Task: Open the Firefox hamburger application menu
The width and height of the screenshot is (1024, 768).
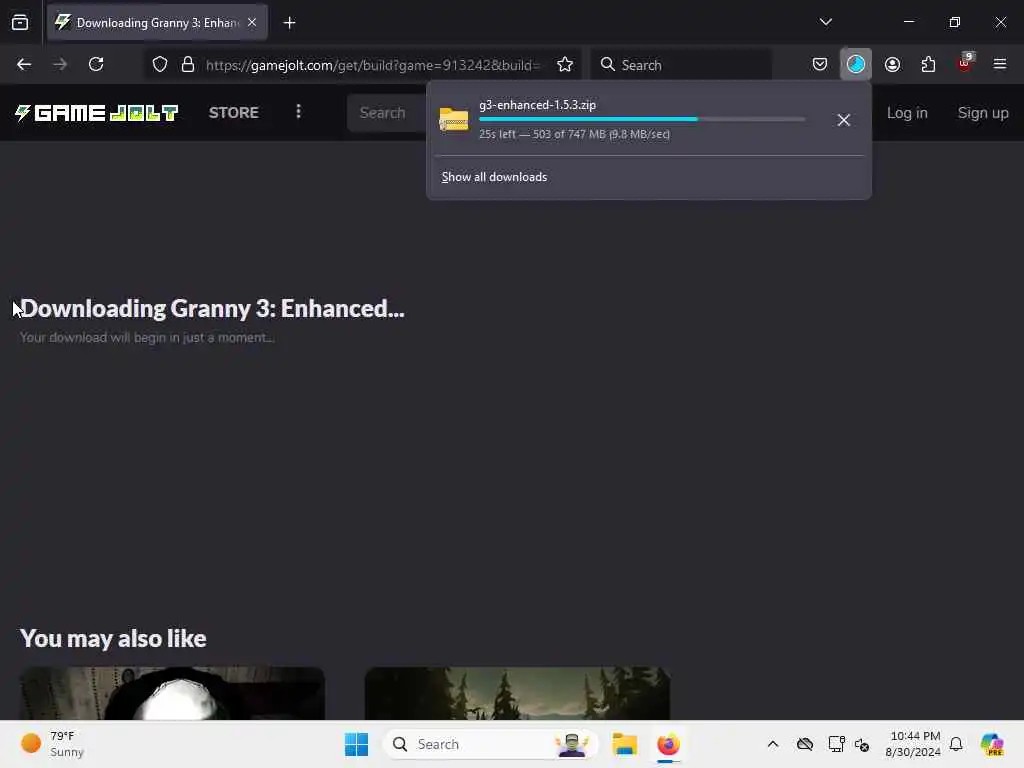Action: point(1000,64)
